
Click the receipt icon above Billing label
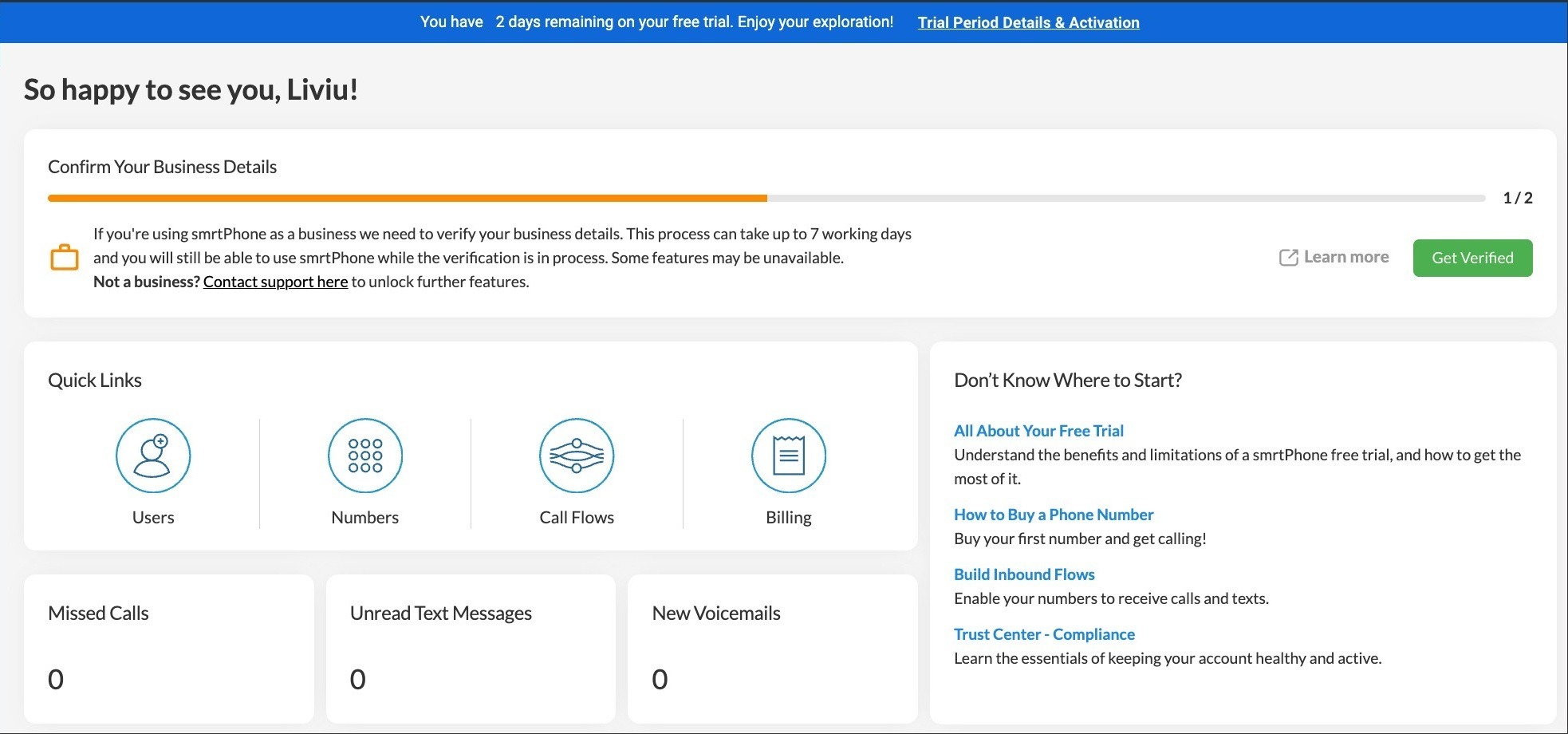coord(789,456)
